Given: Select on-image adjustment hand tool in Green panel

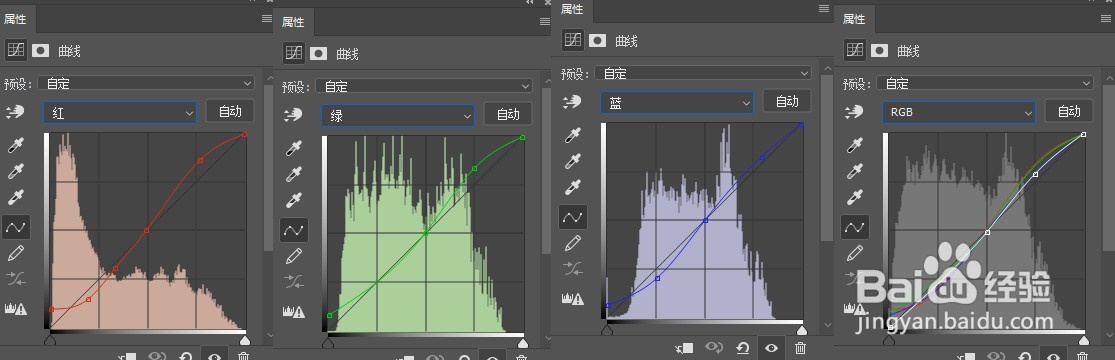Looking at the screenshot, I should [x=292, y=115].
